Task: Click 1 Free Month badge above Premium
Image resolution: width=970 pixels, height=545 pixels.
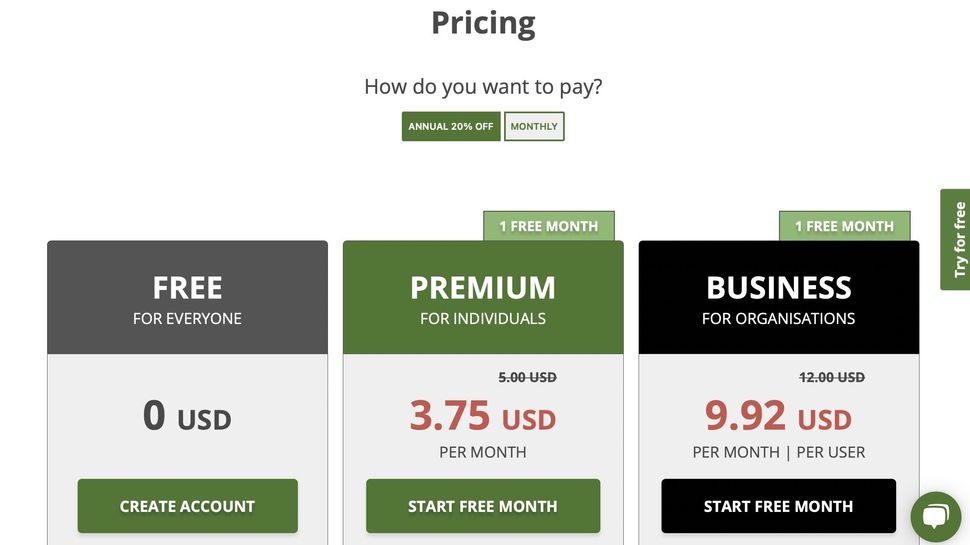Action: click(x=549, y=226)
